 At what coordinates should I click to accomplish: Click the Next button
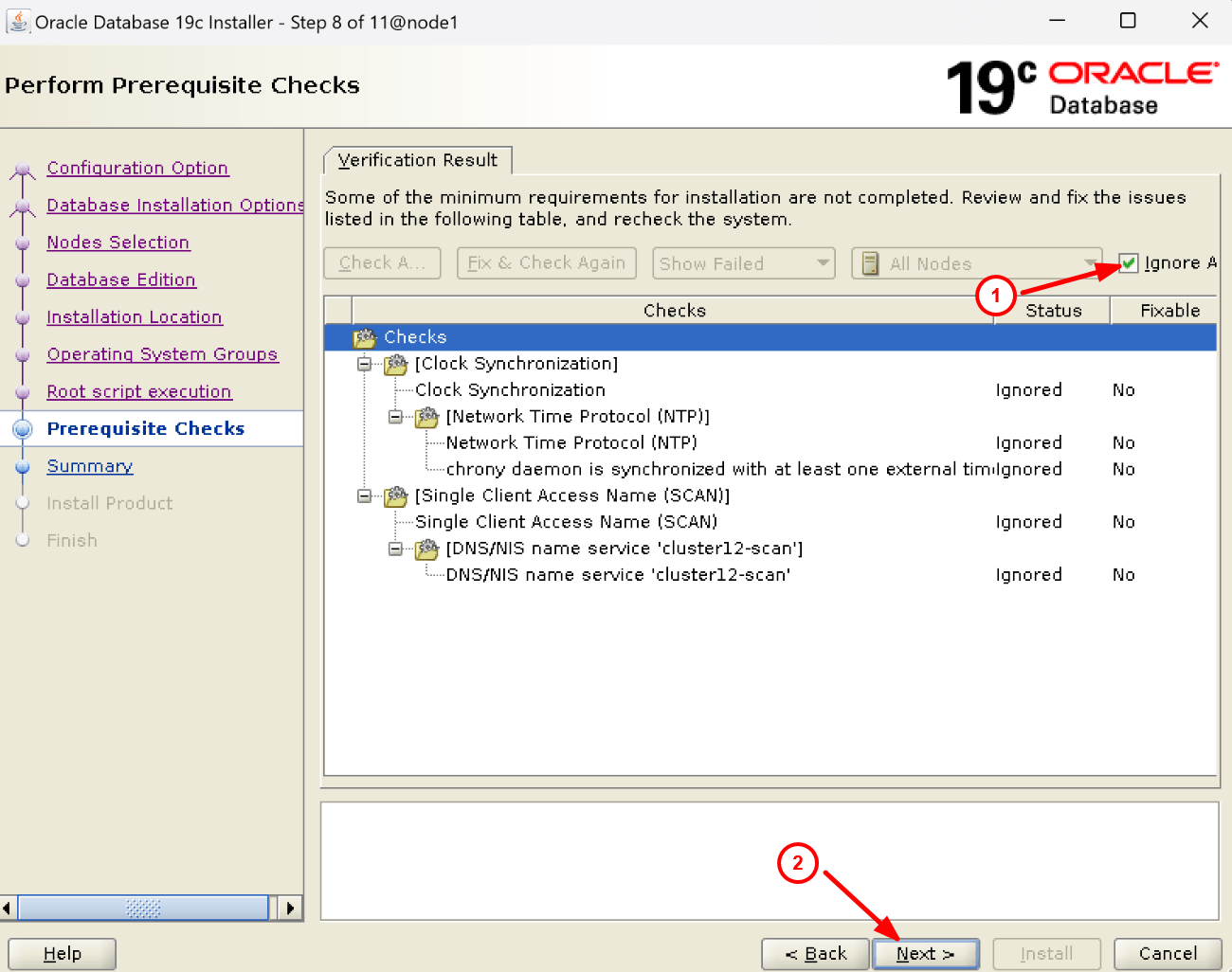click(925, 954)
